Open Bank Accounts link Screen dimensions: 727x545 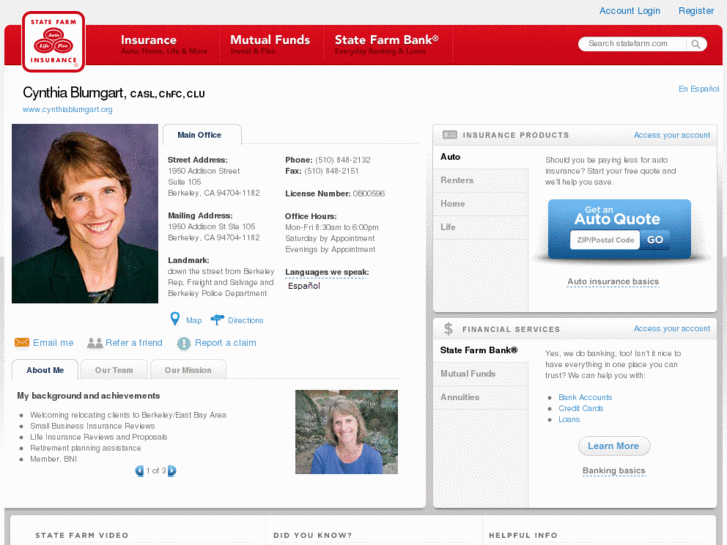[x=585, y=398]
